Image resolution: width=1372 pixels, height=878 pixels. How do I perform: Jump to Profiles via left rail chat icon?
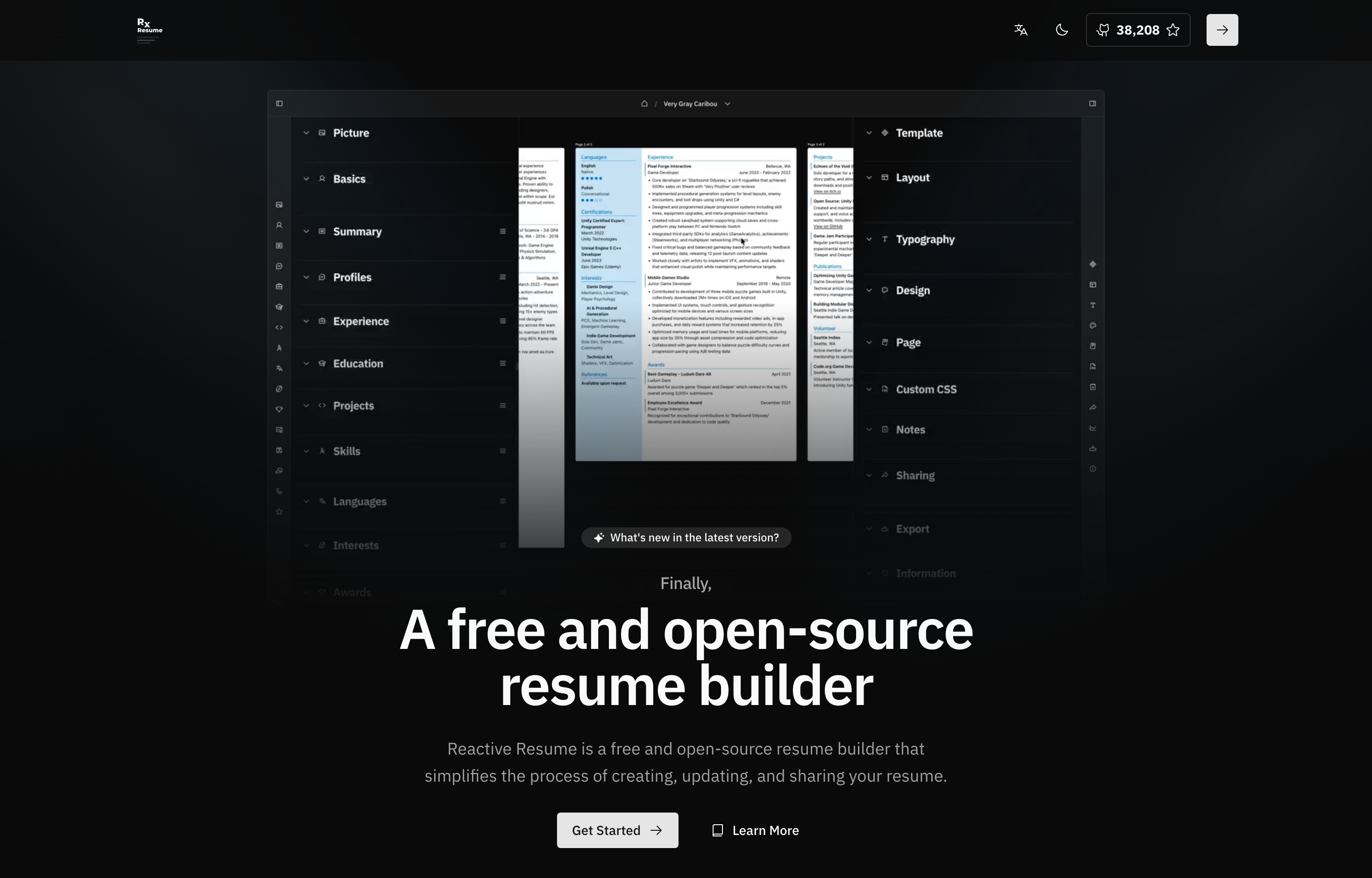(279, 266)
